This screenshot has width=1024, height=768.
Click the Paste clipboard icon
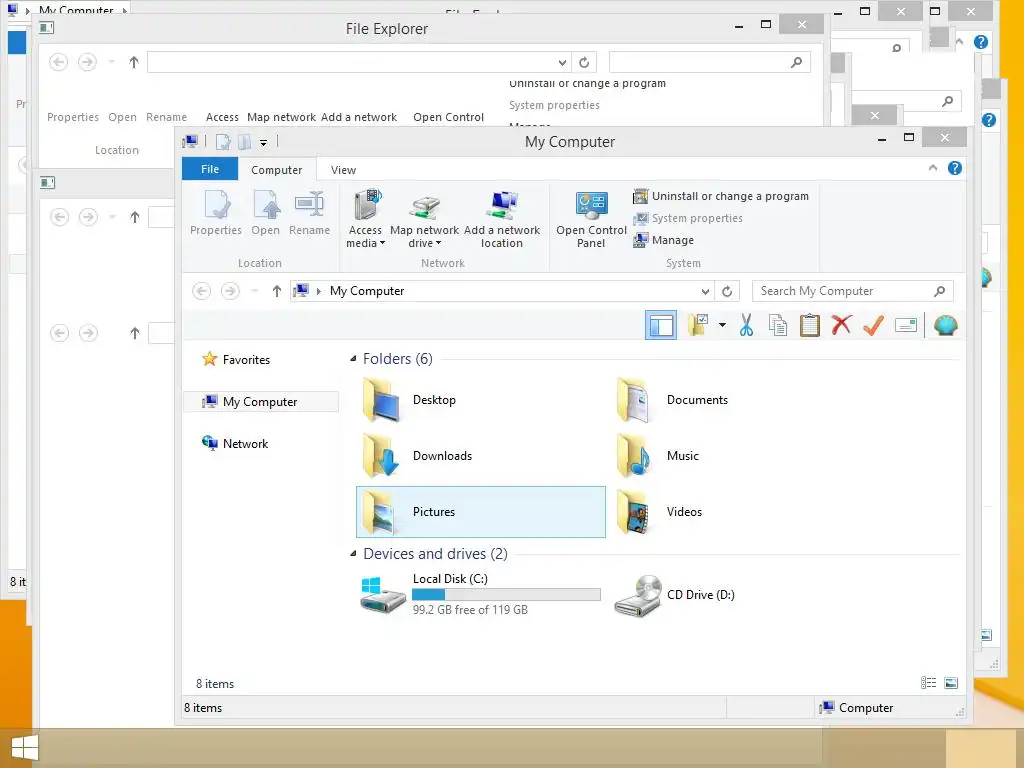coord(810,325)
